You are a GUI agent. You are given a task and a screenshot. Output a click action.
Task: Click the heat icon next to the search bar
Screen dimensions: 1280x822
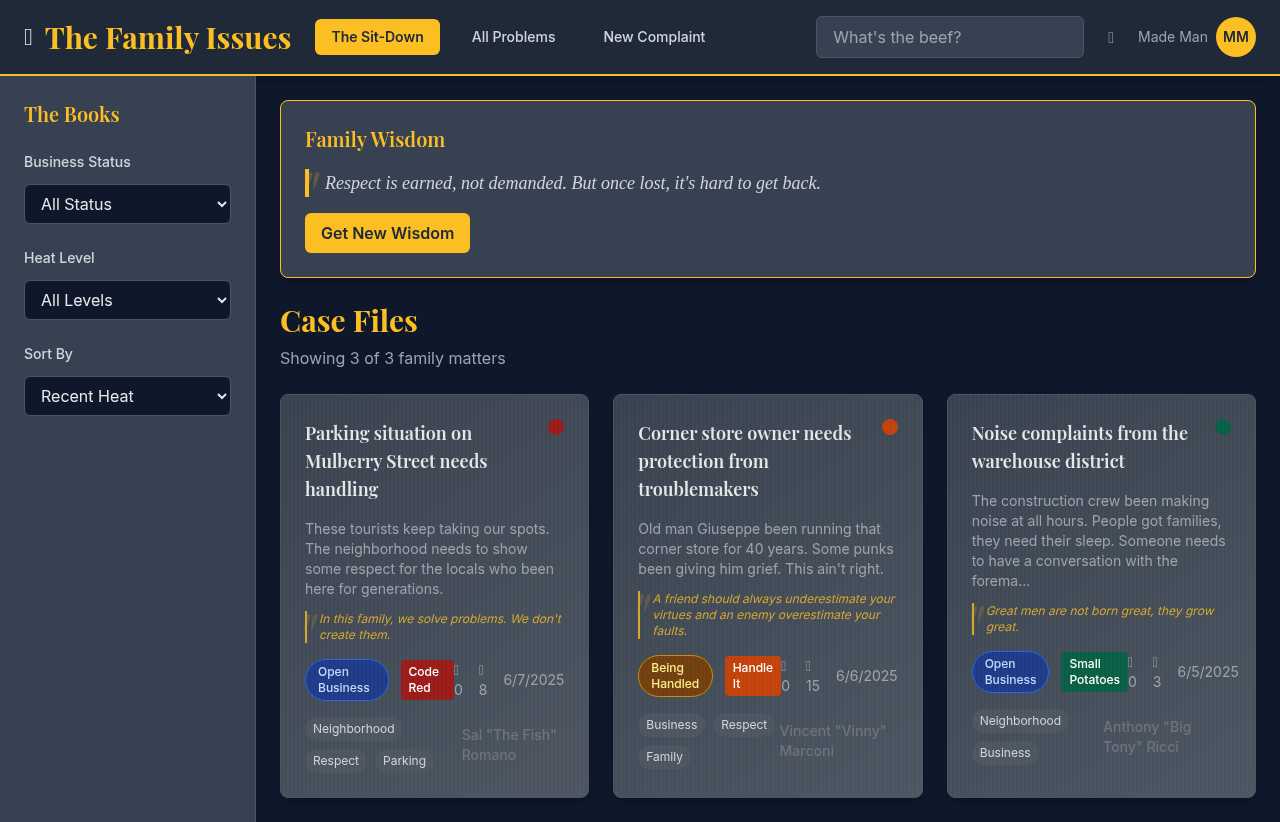click(1110, 37)
